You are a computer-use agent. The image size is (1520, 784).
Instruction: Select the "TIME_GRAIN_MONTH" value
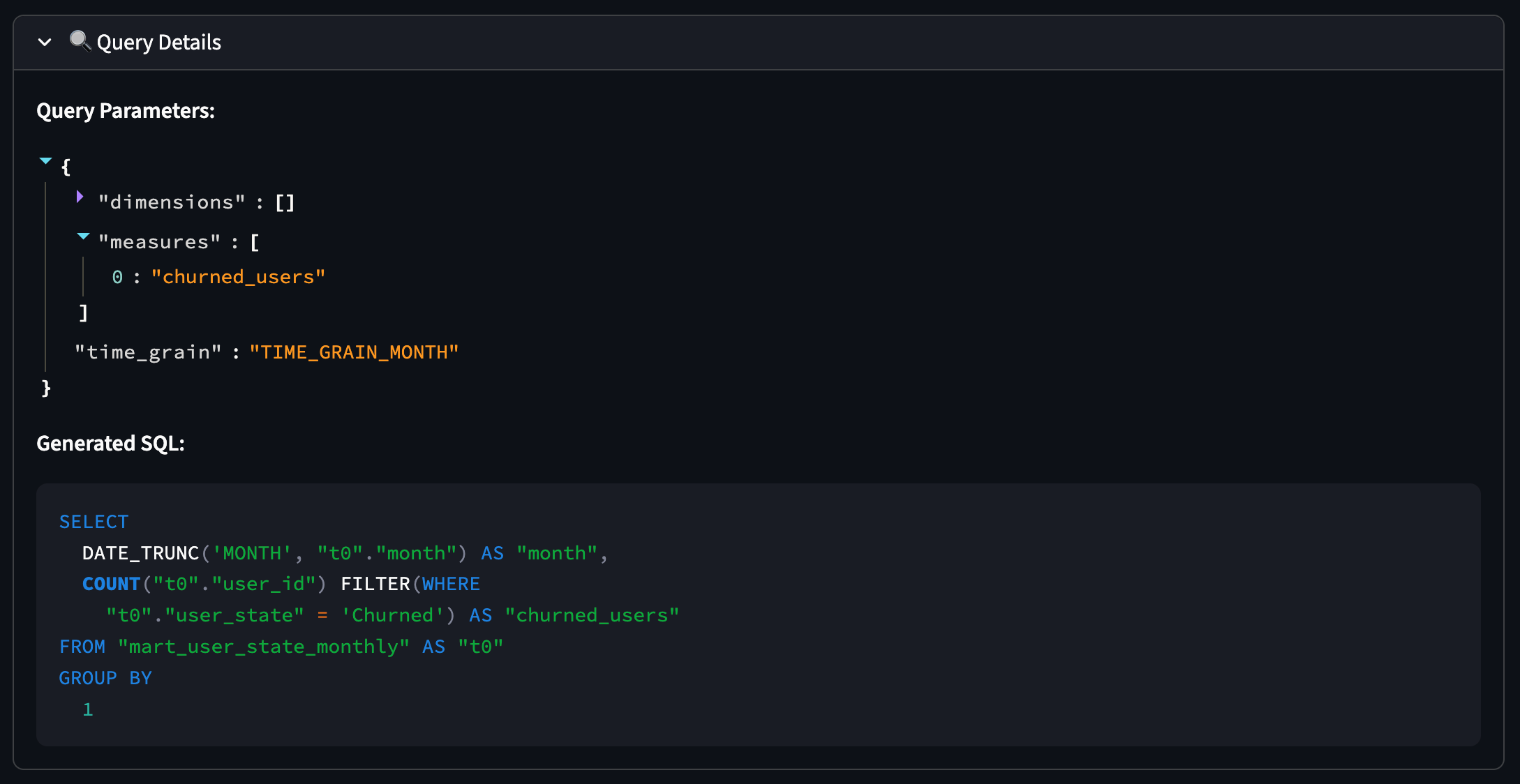pos(354,352)
